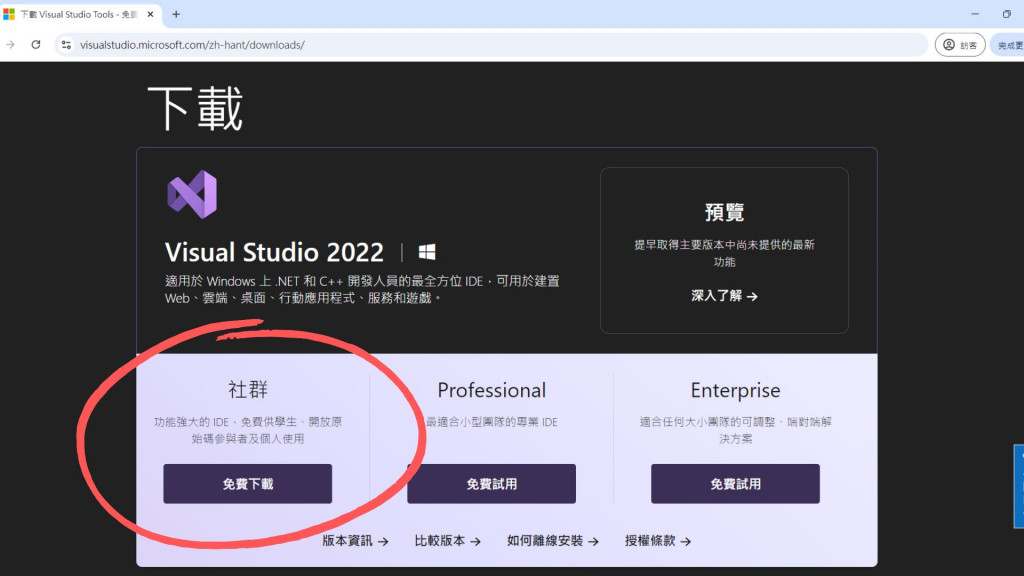The width and height of the screenshot is (1024, 576).
Task: Click the Enterprise edition title
Action: pyautogui.click(x=735, y=390)
